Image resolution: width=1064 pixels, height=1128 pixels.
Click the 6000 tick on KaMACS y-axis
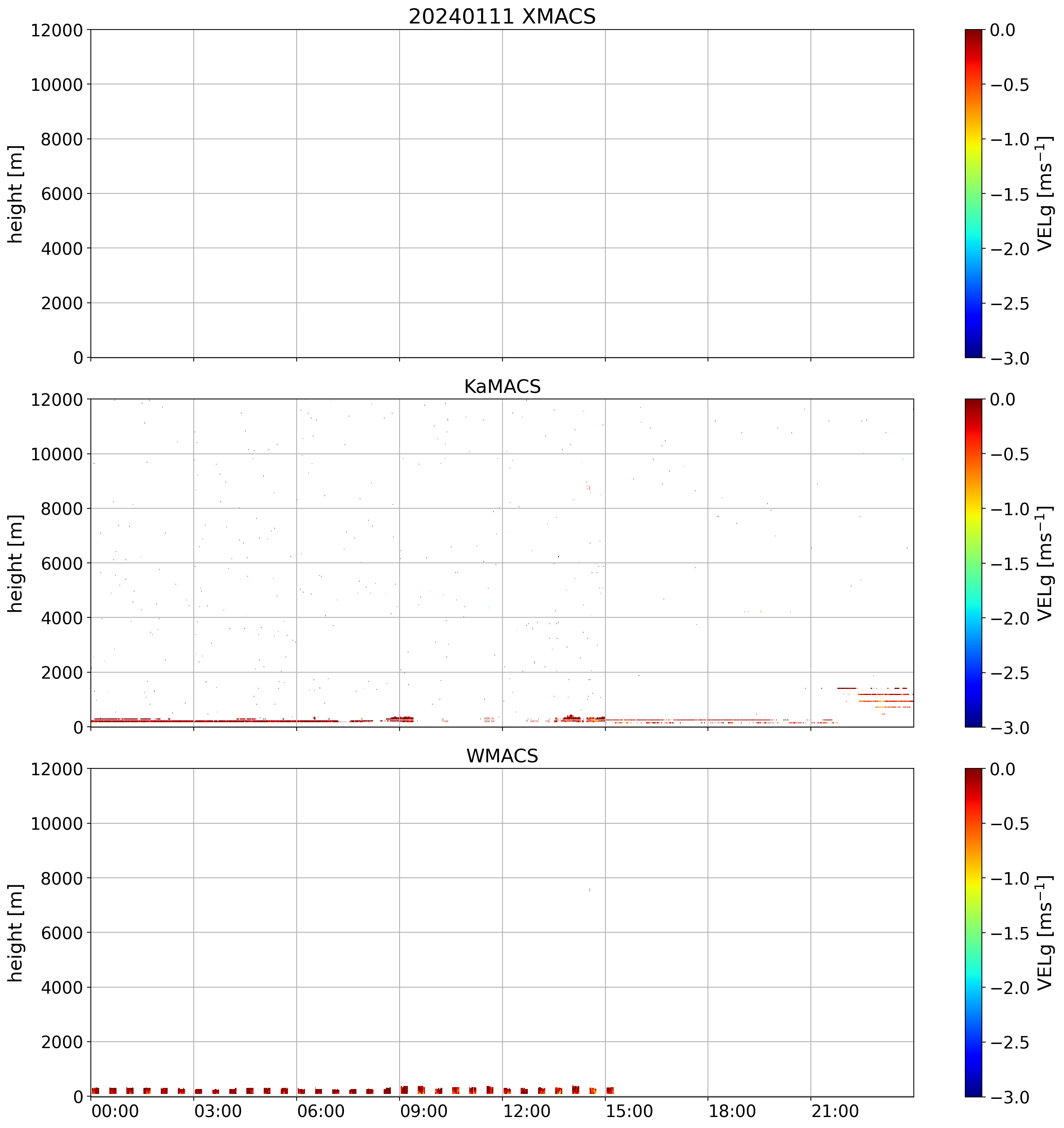click(62, 563)
